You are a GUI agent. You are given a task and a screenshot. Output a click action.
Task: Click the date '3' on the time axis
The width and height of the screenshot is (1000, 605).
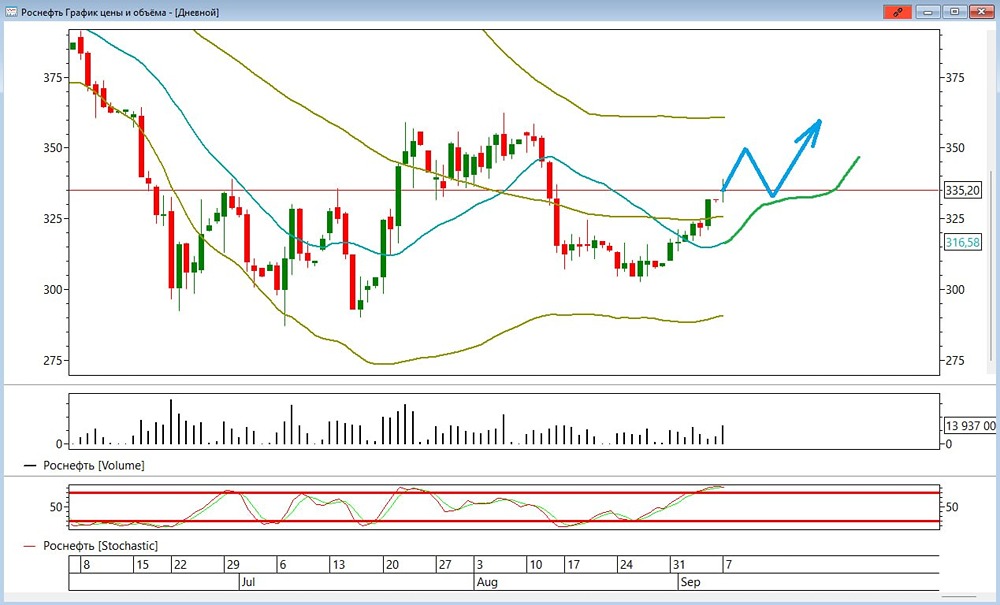[480, 565]
